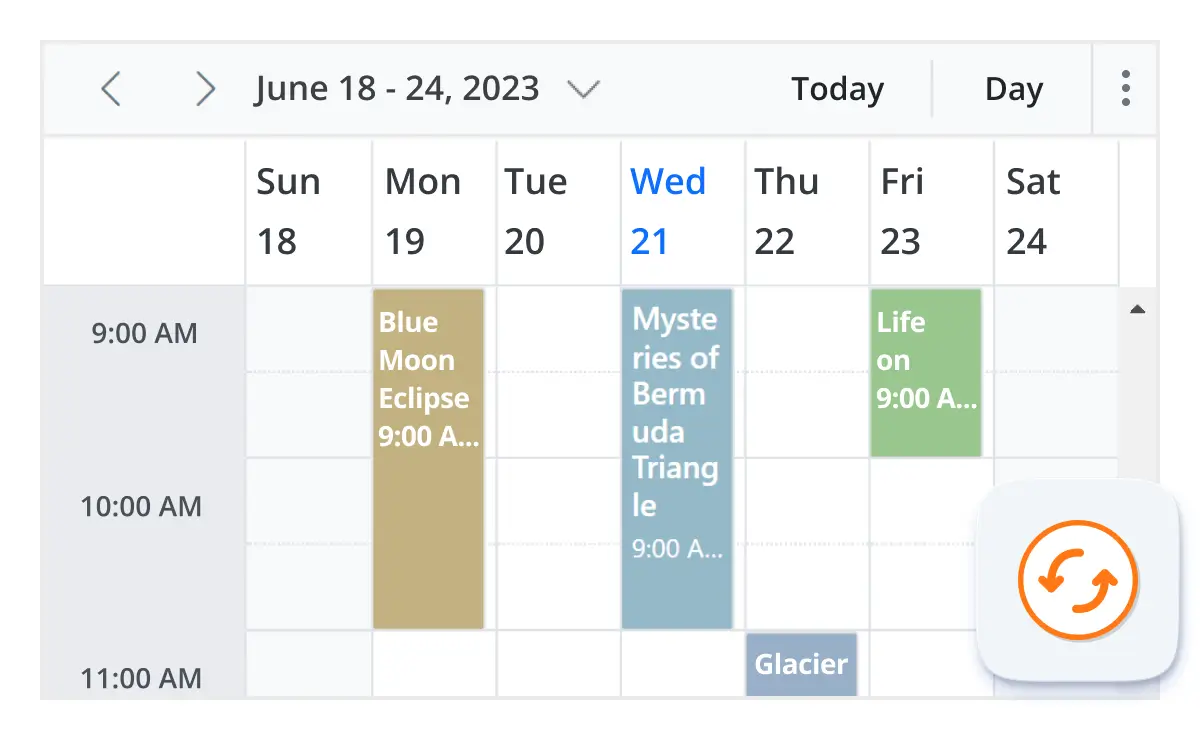Select the highlighted Wed 21 header
The image size is (1200, 740).
[x=668, y=210]
